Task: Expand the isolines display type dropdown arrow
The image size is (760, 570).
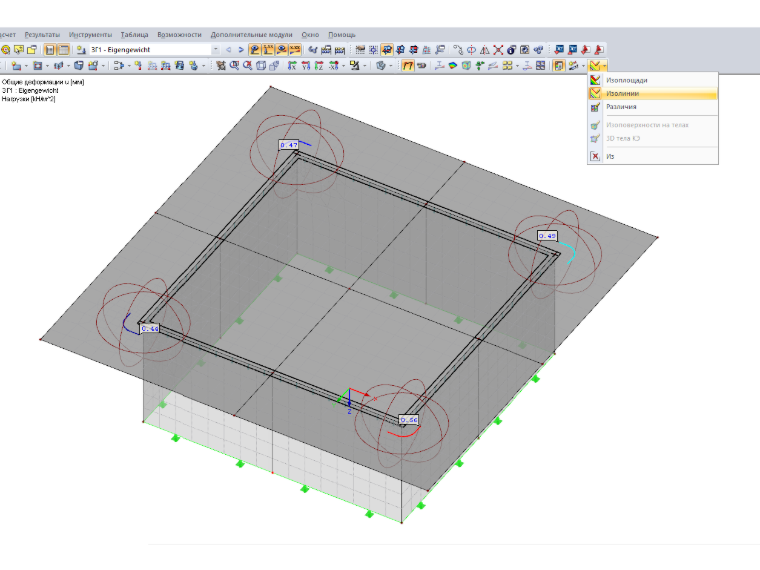Action: [x=604, y=66]
